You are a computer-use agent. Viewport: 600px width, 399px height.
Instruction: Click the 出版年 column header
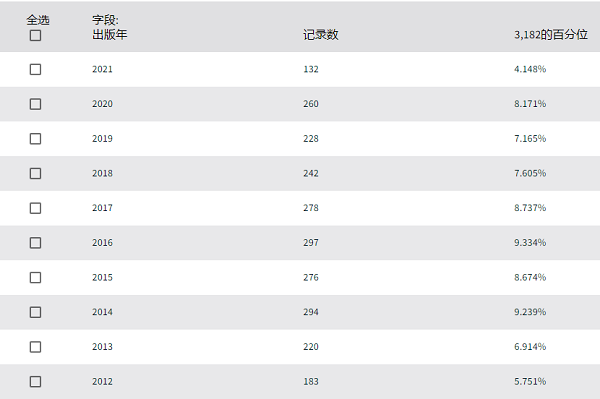[109, 35]
